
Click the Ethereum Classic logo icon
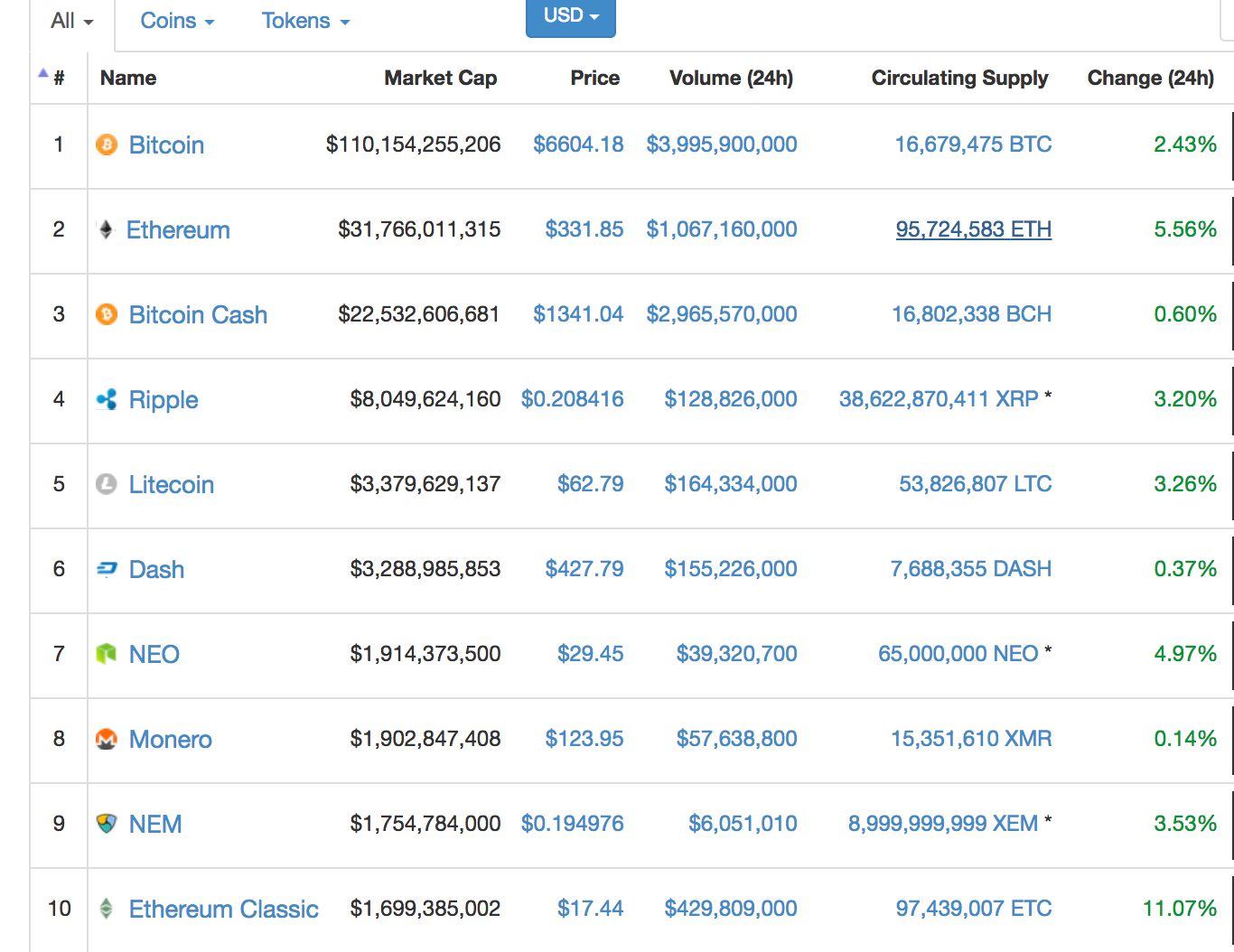(106, 909)
